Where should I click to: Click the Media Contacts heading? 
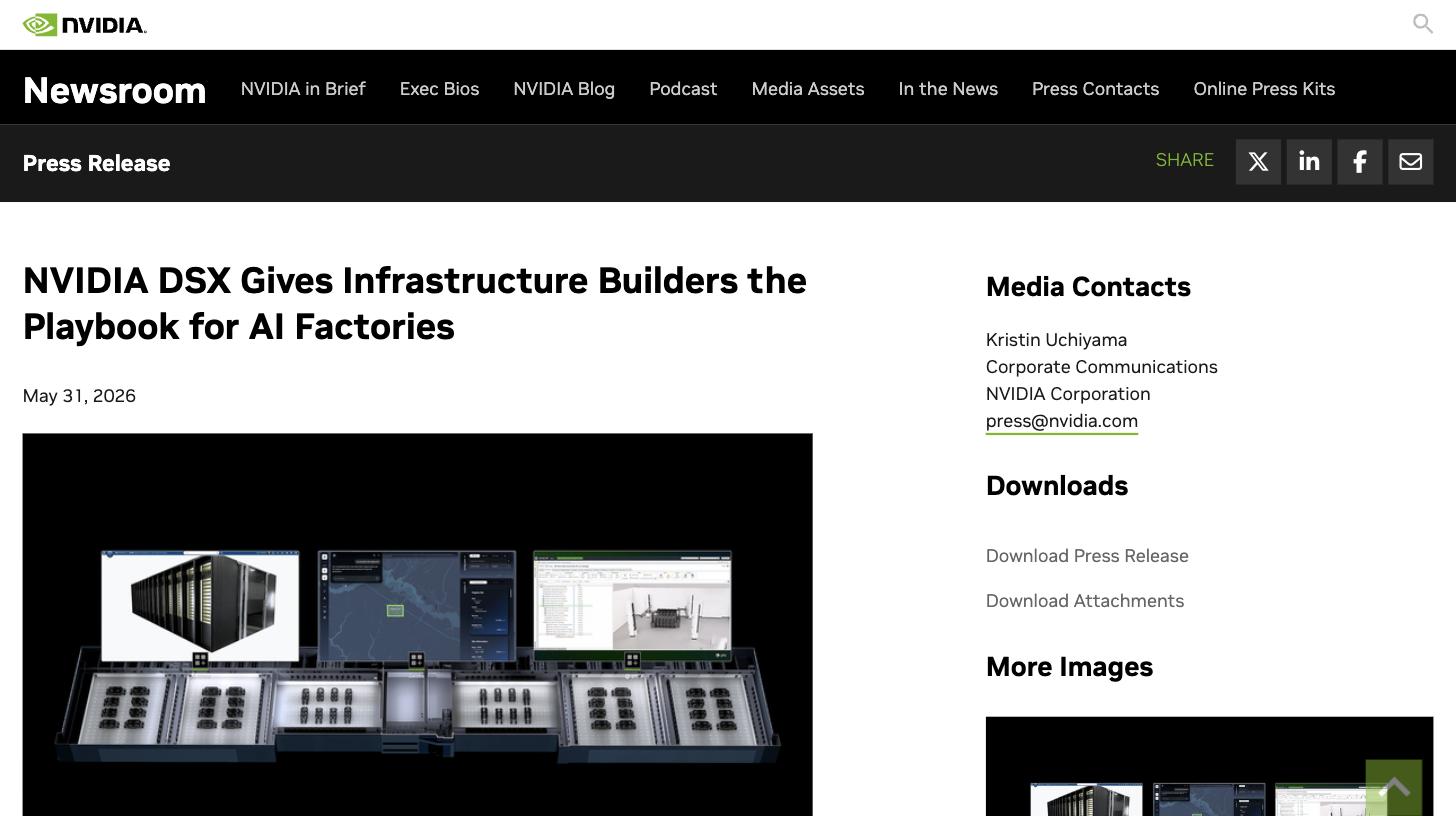[x=1088, y=287]
